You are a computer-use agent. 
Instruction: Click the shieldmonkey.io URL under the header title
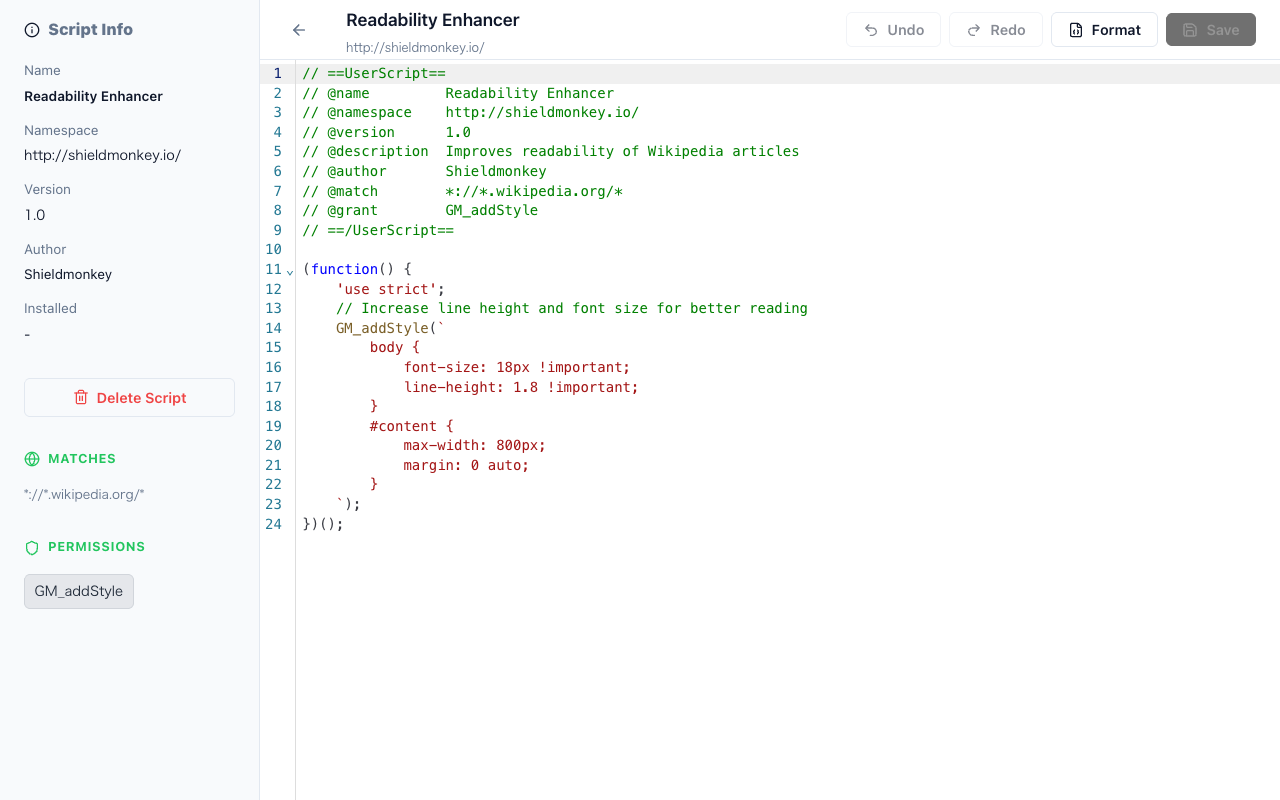415,47
